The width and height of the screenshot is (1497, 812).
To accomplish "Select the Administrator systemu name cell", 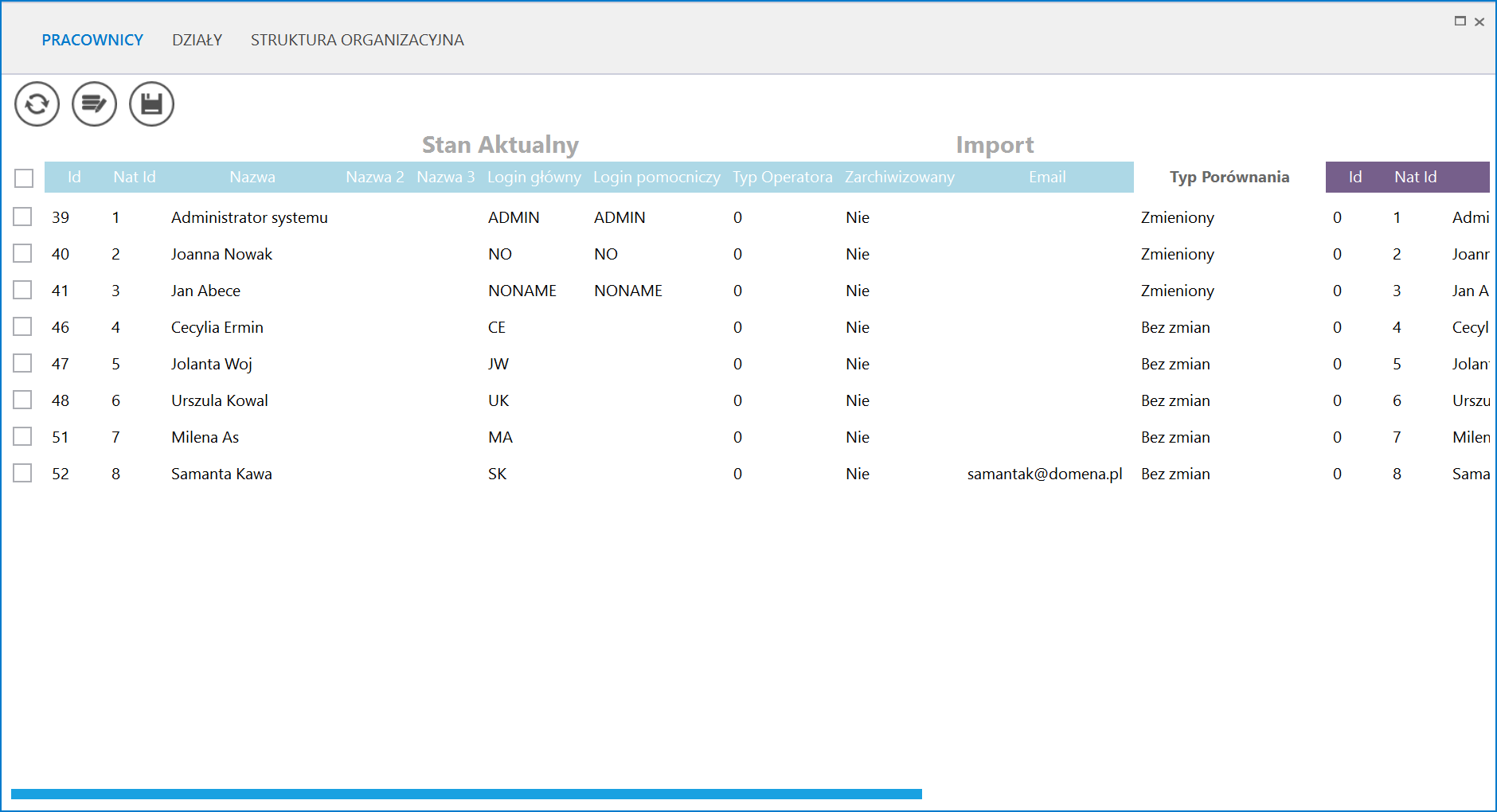I will click(249, 217).
